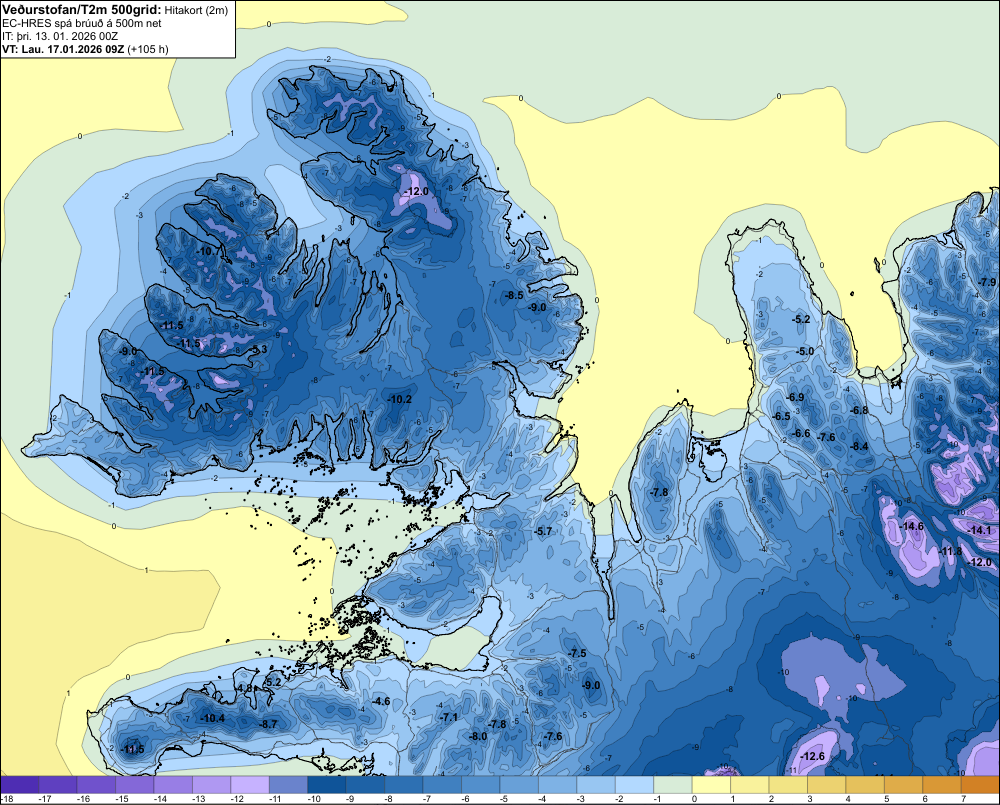This screenshot has height=805, width=1000.
Task: Click the "-8.0" temperature value on the map
Action: point(478,736)
